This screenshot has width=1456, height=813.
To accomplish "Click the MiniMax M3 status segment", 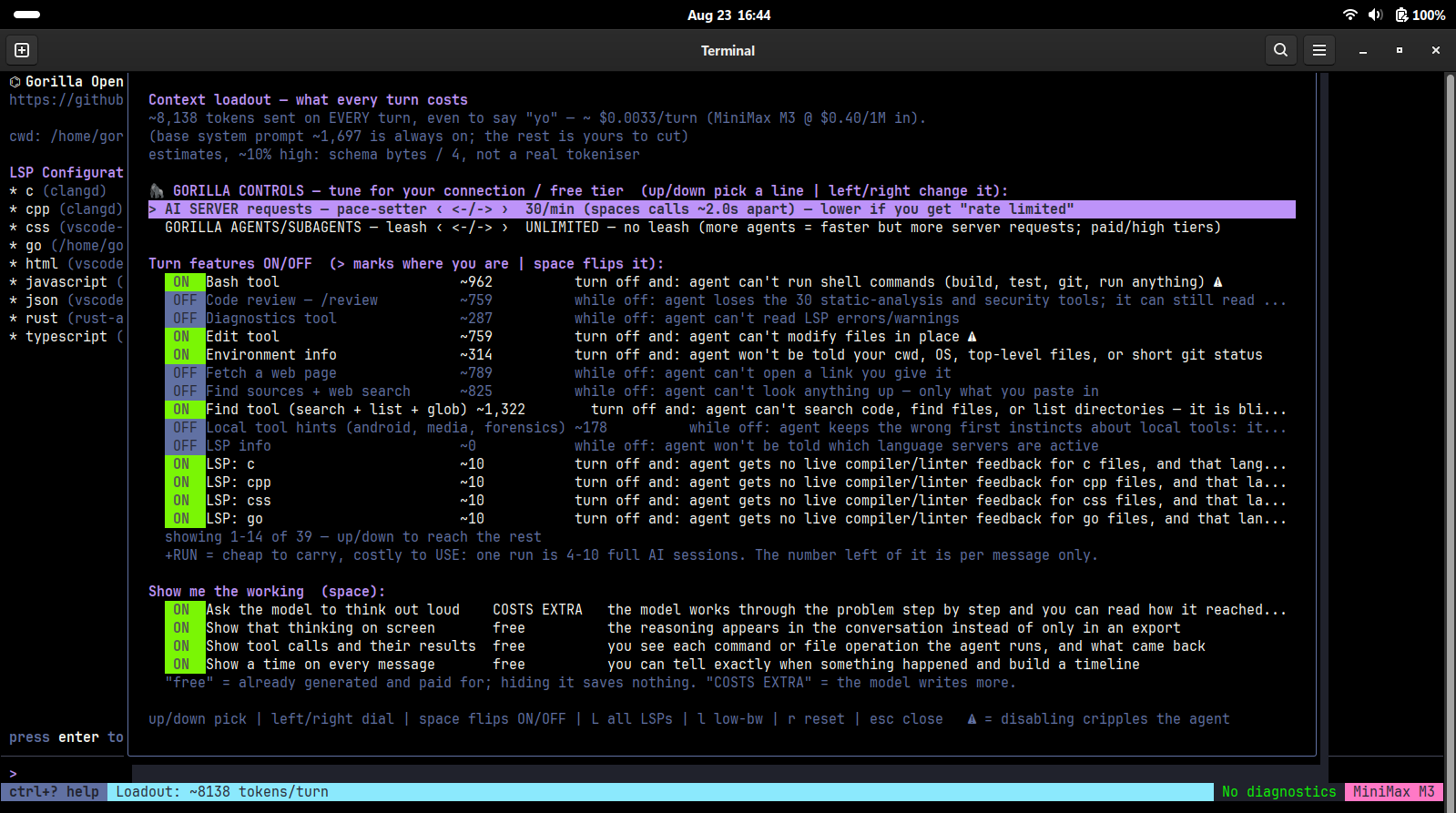I will [1394, 792].
